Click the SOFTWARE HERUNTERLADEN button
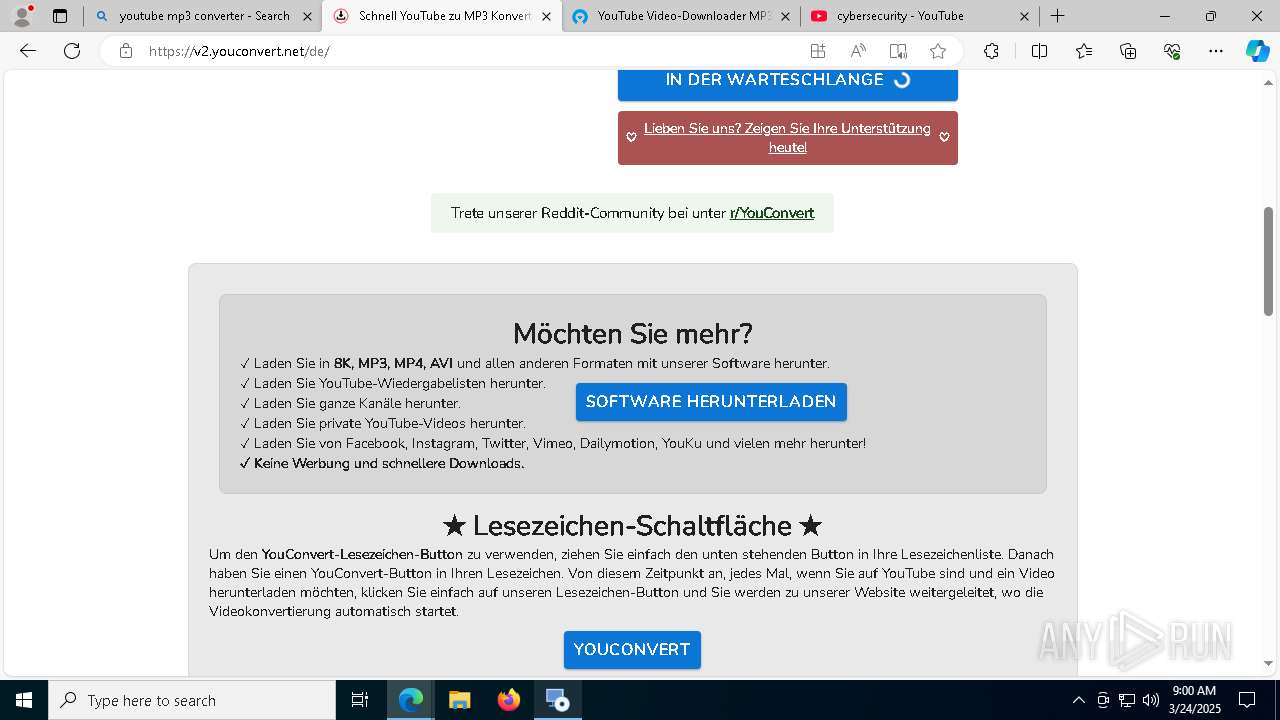The image size is (1280, 720). (711, 402)
